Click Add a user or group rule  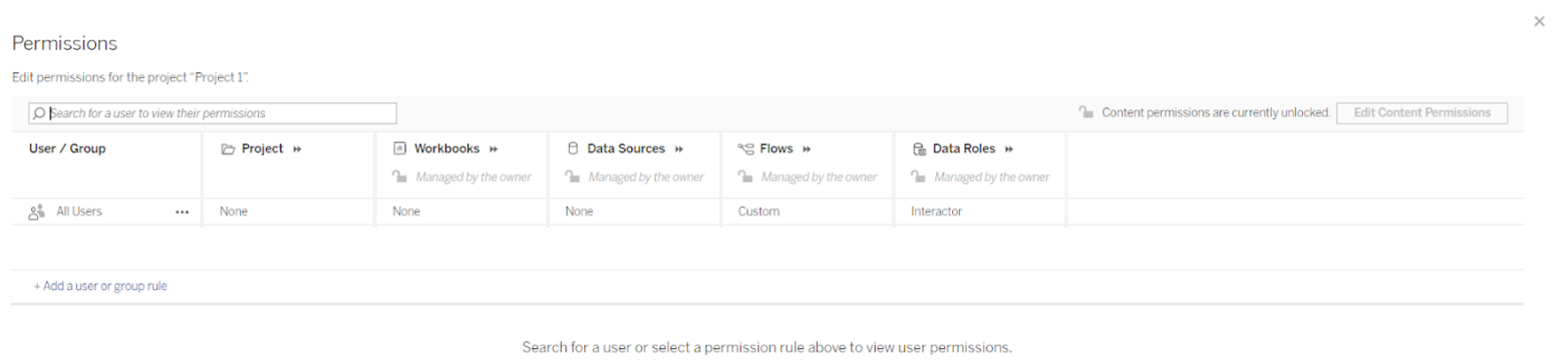tap(100, 286)
